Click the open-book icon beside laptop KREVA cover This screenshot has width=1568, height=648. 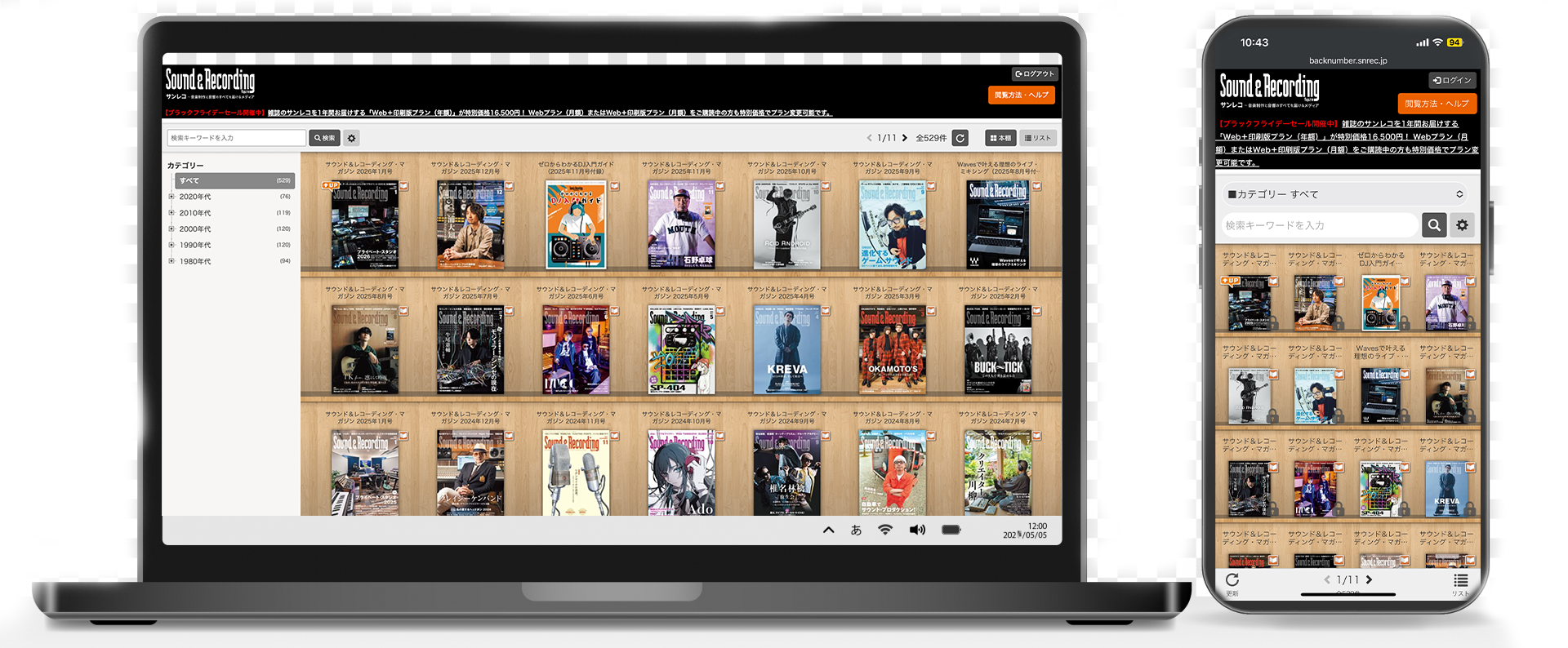point(826,311)
